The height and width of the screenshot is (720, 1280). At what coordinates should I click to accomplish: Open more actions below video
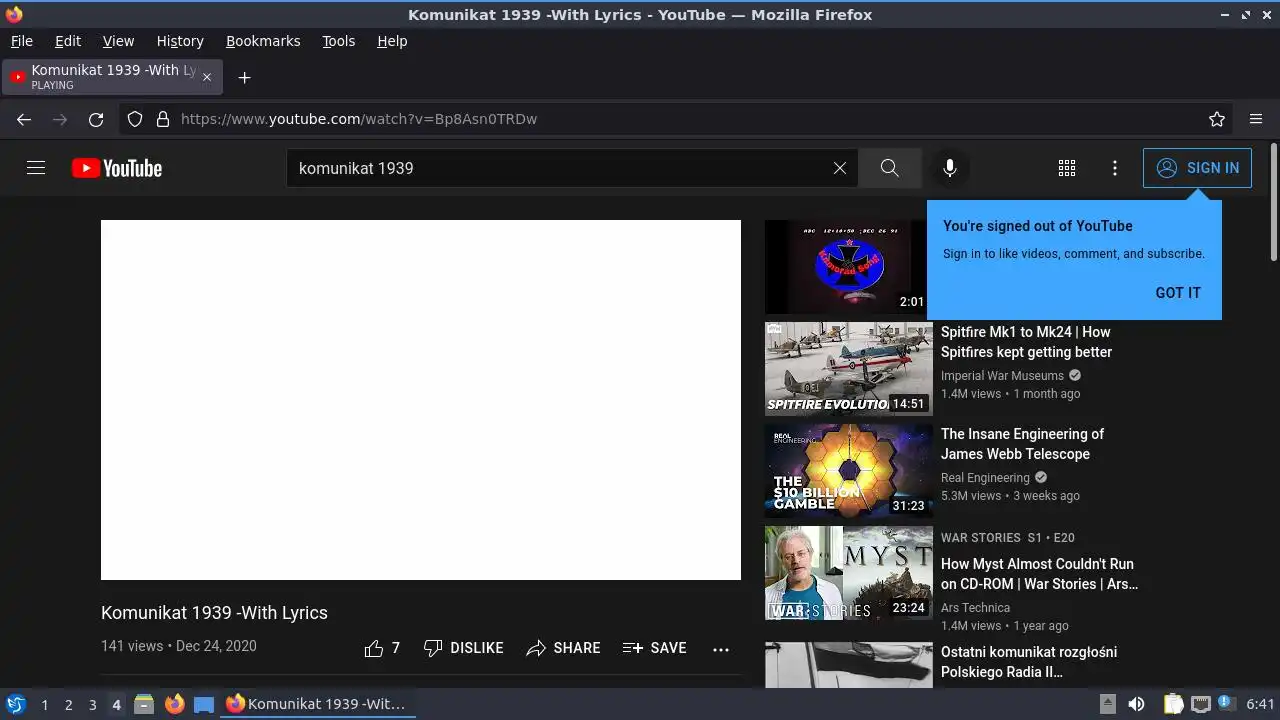coord(721,648)
